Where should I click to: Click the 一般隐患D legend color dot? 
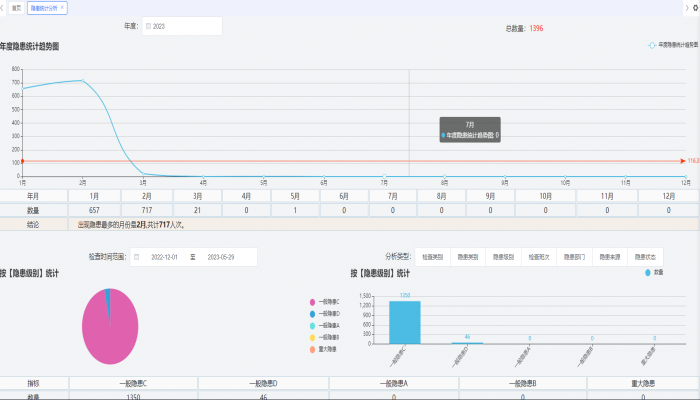point(313,314)
